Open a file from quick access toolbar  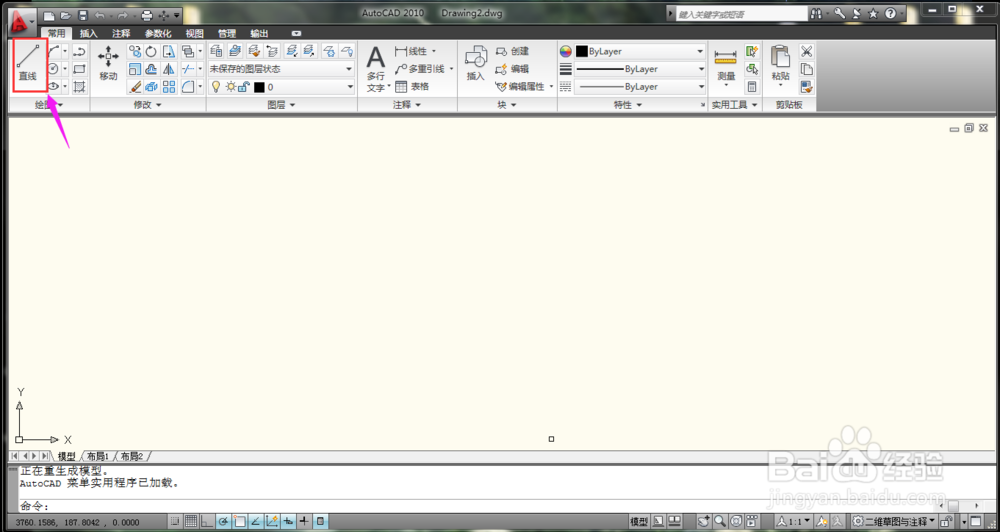tap(66, 15)
